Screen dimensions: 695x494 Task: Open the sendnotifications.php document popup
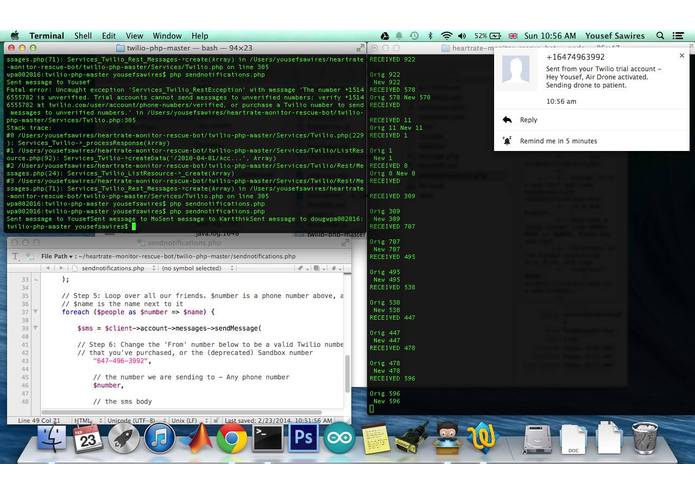point(114,268)
